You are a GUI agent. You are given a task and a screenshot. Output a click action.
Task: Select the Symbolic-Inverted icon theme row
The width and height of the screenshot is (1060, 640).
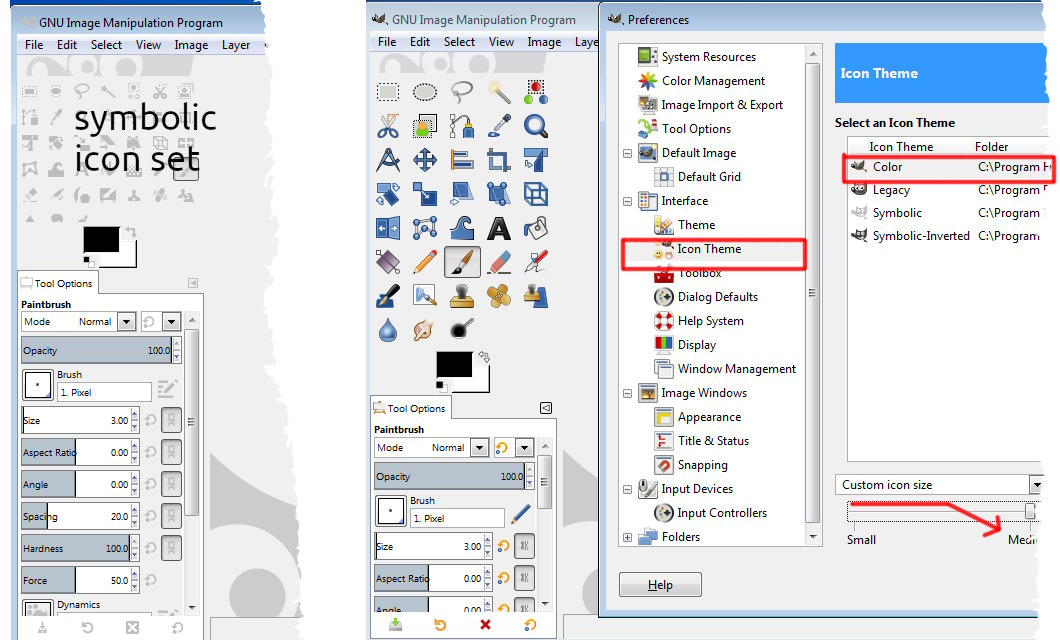click(946, 236)
